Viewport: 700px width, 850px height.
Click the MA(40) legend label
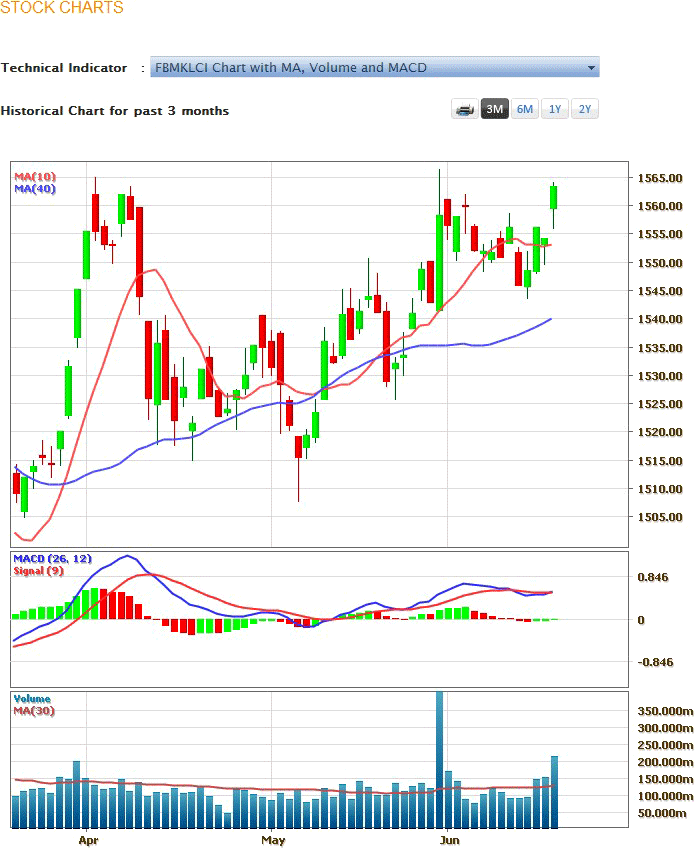coord(32,189)
